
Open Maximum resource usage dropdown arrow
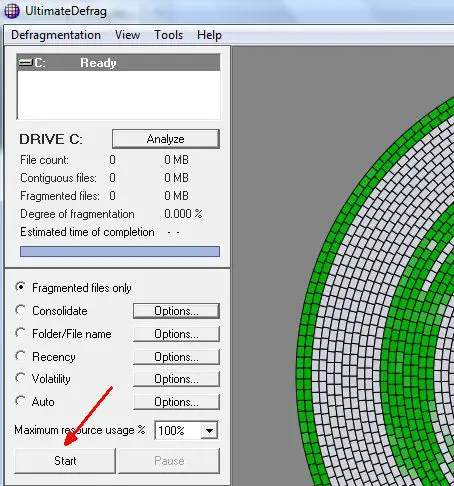(x=209, y=431)
